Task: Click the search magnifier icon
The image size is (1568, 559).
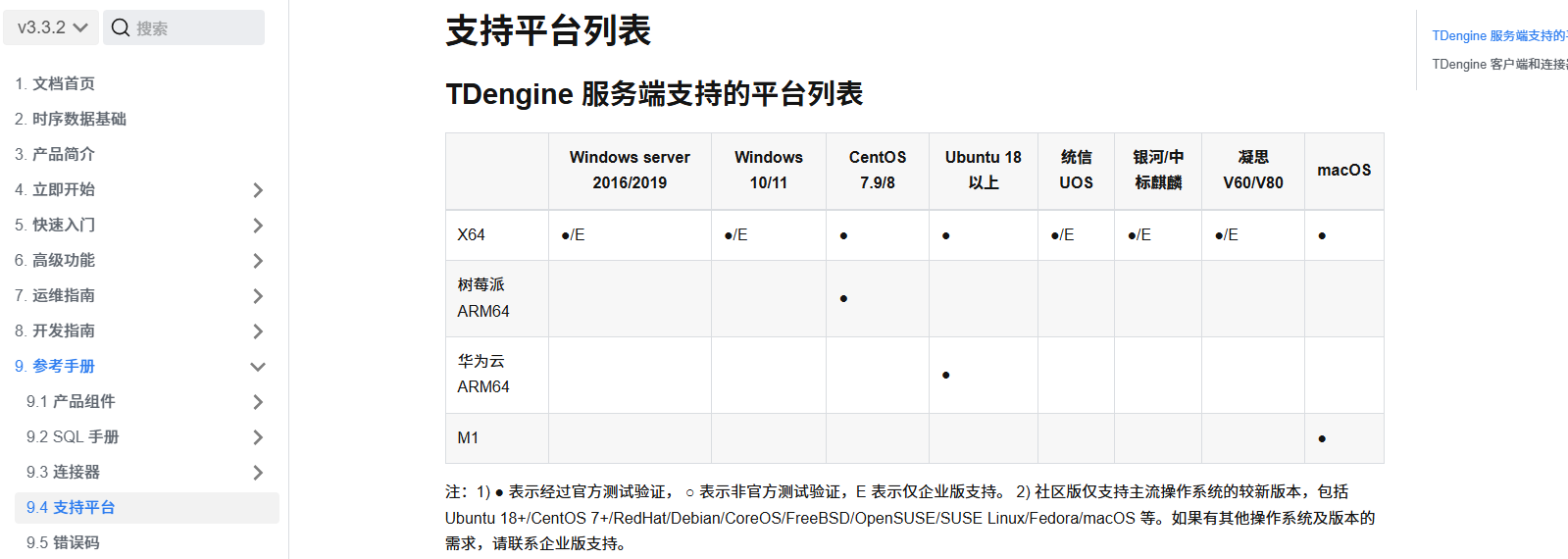Action: pos(121,27)
